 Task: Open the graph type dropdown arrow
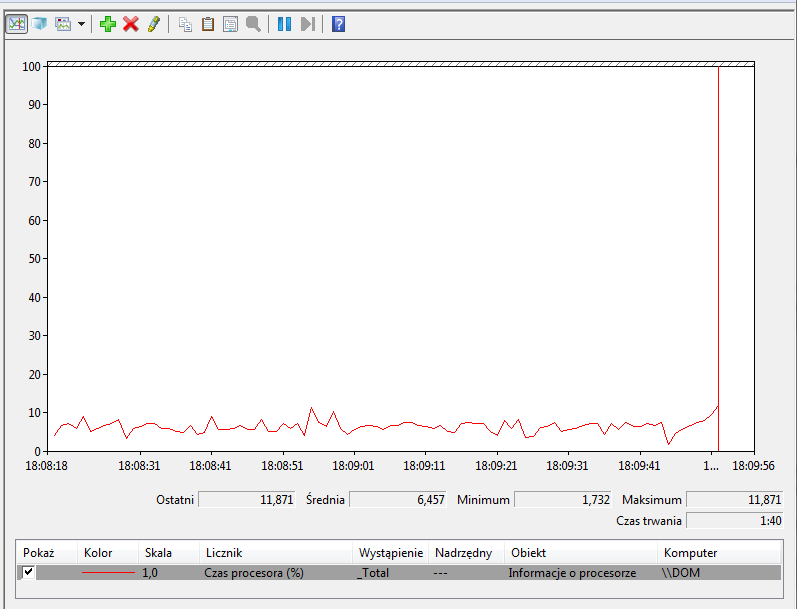pos(81,23)
